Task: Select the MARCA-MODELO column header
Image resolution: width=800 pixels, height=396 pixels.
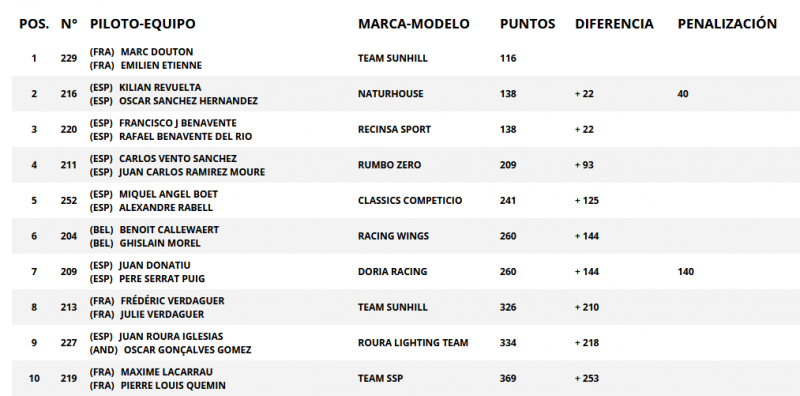Action: [413, 24]
